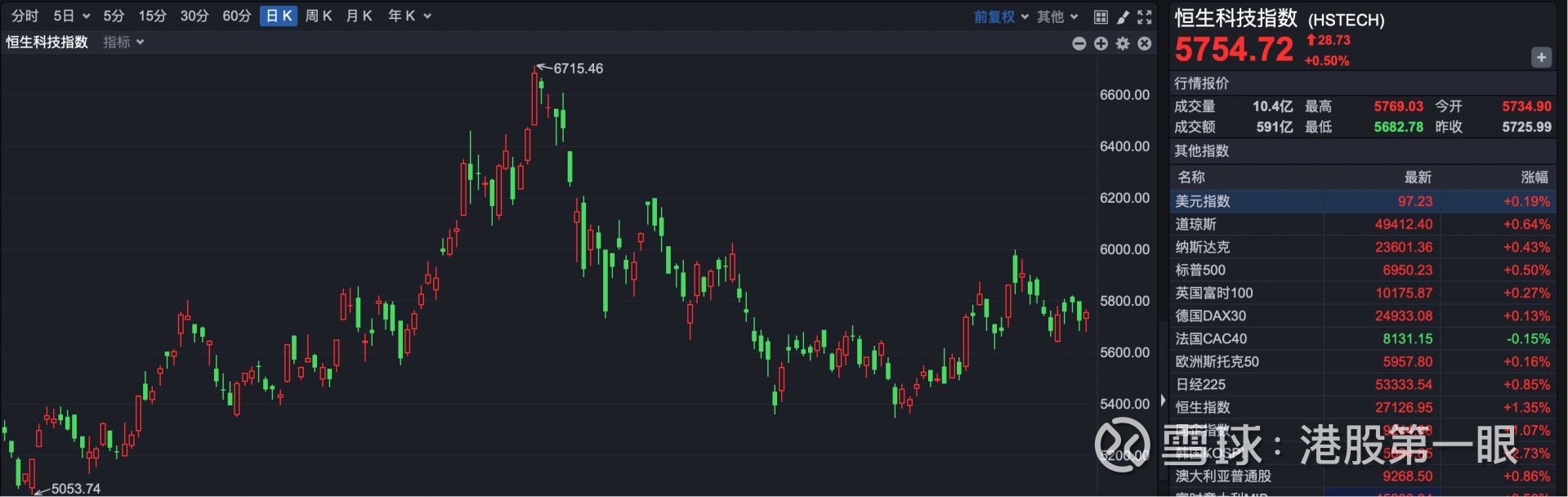Switch to 分时 intraday tab

(25, 16)
